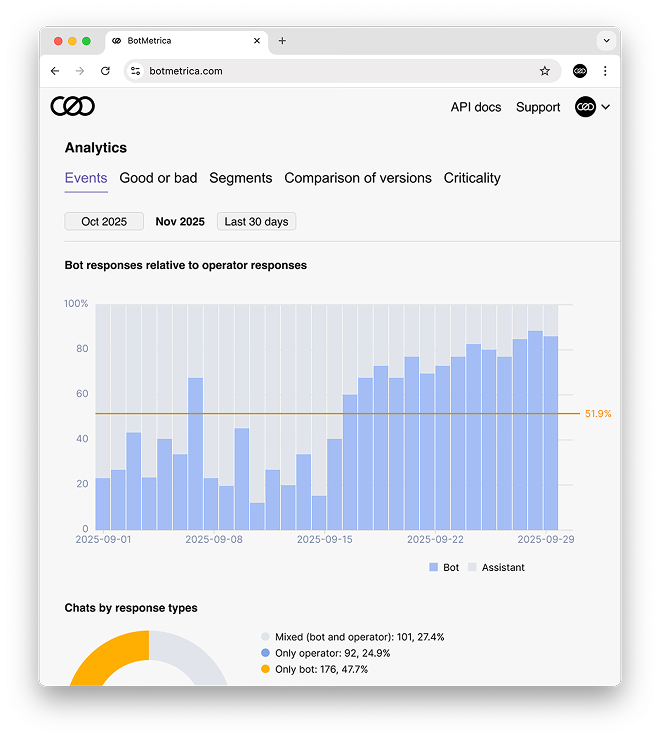Click the BotMetrica logo in header

[x=73, y=107]
